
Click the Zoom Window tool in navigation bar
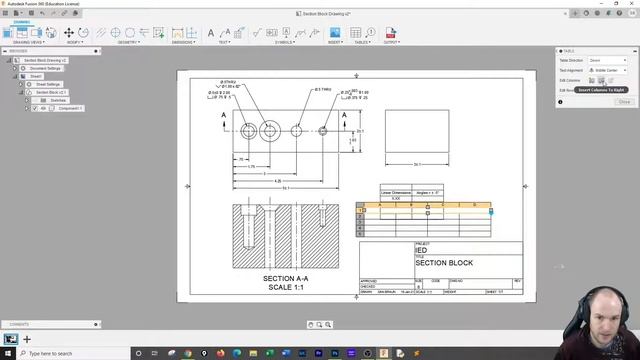click(x=319, y=324)
